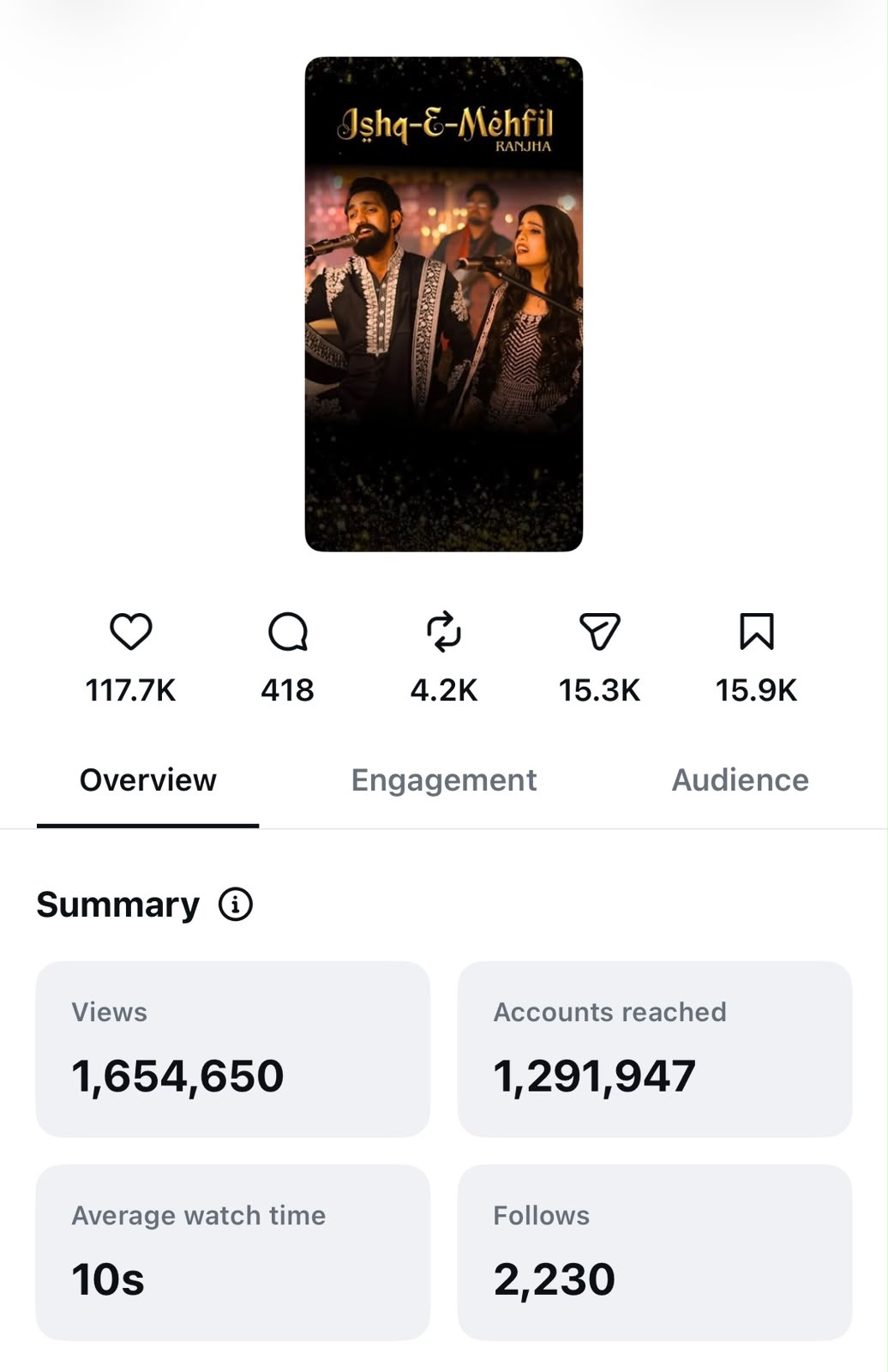Click the 117.7K likes count

tap(131, 690)
